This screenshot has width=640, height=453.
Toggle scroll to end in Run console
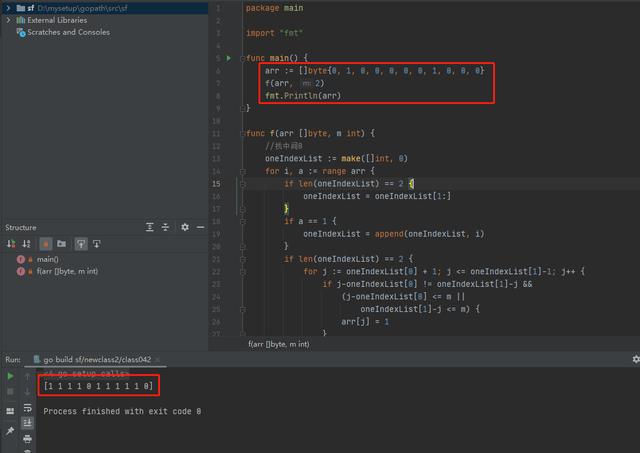tap(28, 421)
